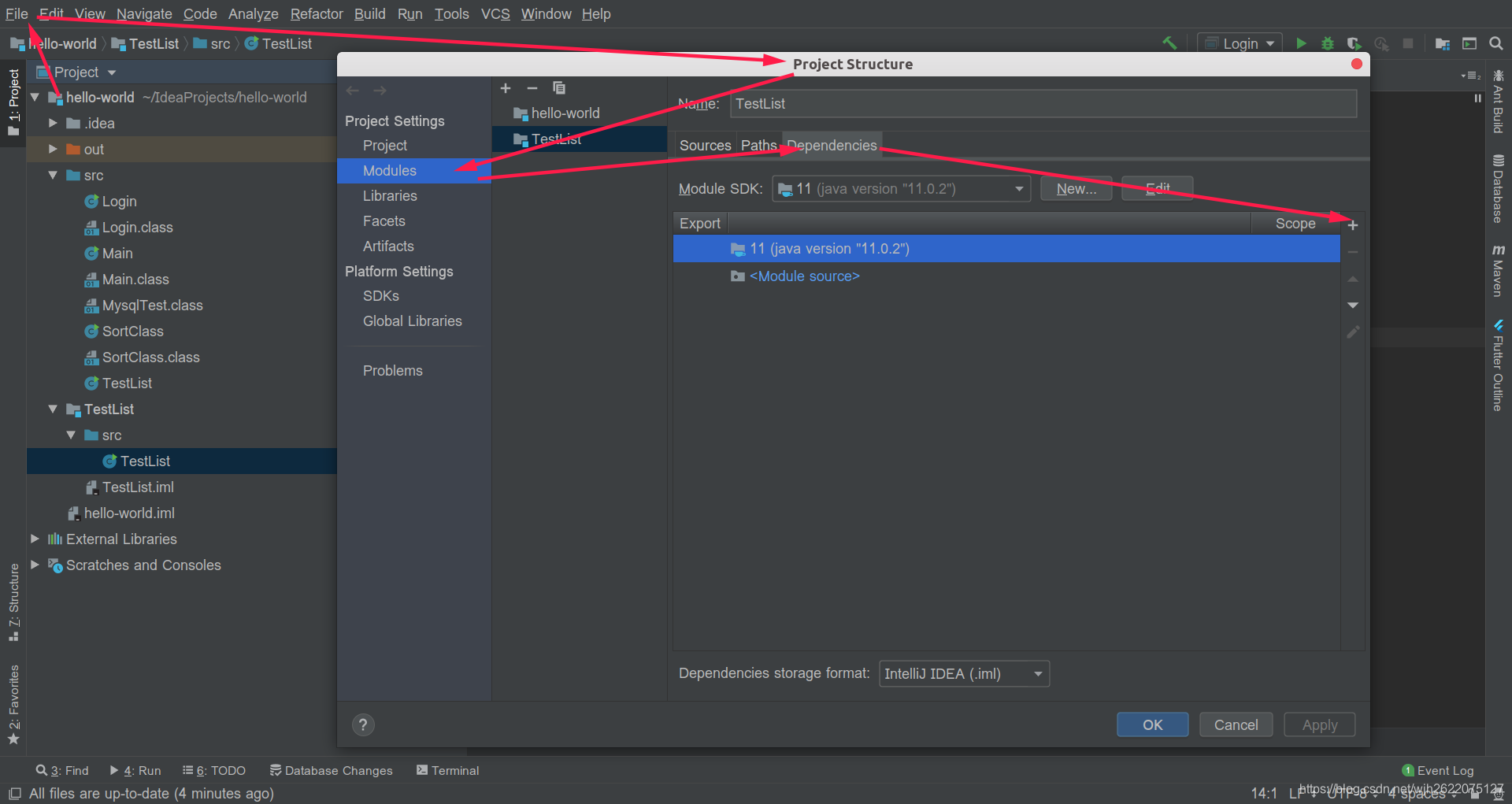The height and width of the screenshot is (804, 1512).
Task: Open Favorites tool window stripe
Action: [x=13, y=705]
